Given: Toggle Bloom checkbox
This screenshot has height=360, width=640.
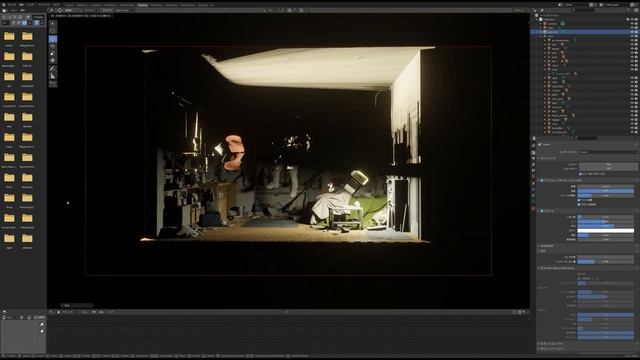Looking at the screenshot, I should point(542,211).
